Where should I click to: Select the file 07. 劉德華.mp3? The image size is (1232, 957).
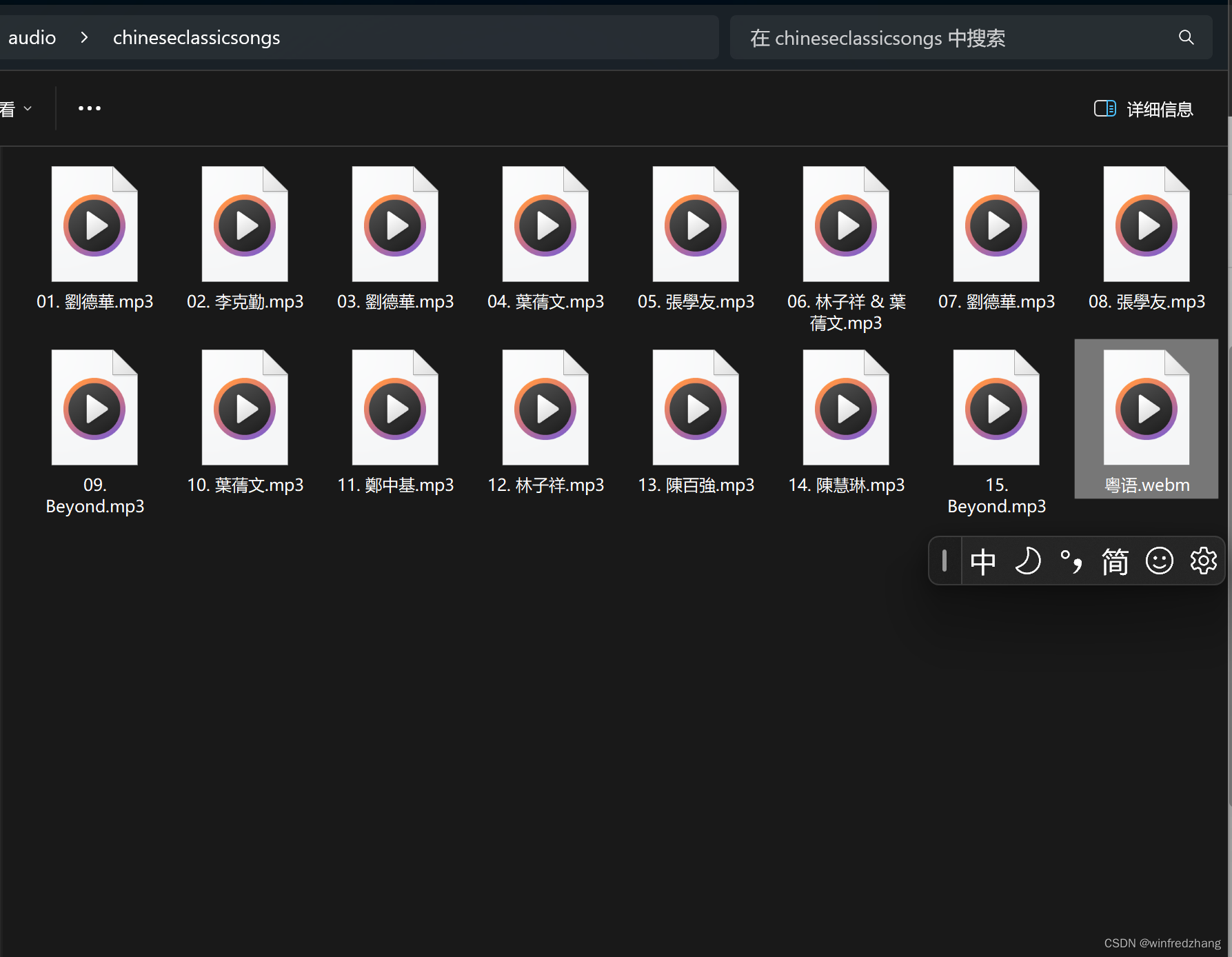[996, 239]
